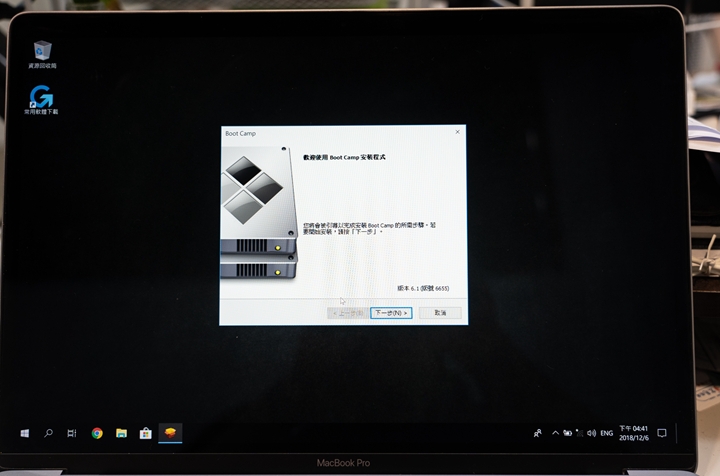Open the network status tray icon
Viewport: 720px width, 476px height.
[x=579, y=433]
